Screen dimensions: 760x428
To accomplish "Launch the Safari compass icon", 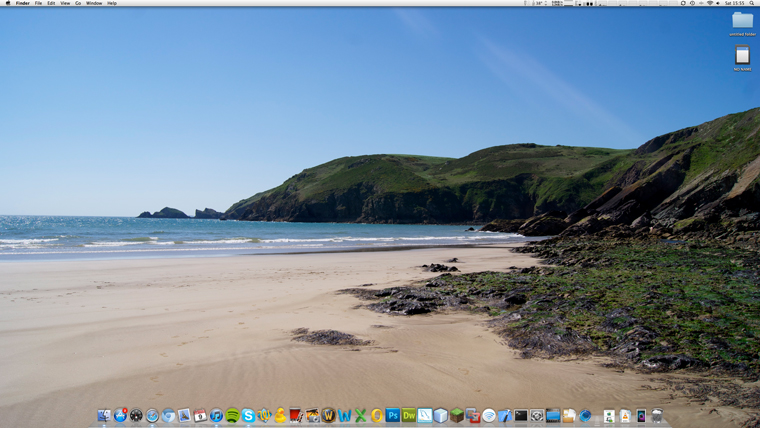I will (x=152, y=415).
